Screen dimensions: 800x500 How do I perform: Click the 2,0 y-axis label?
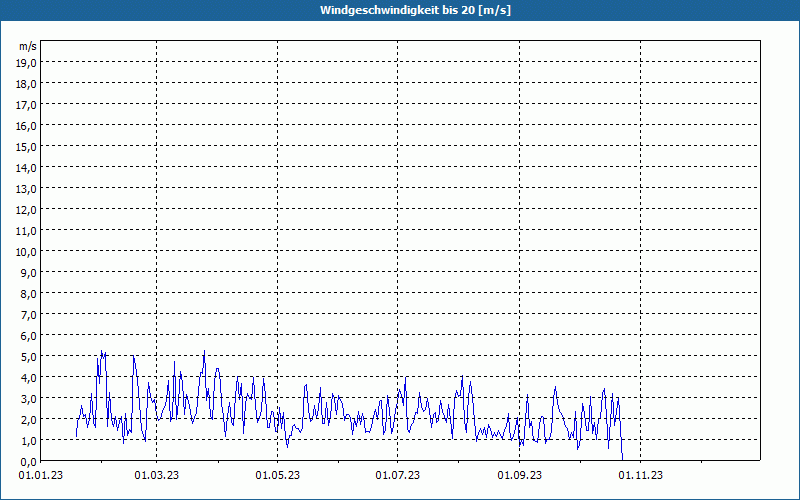point(29,419)
